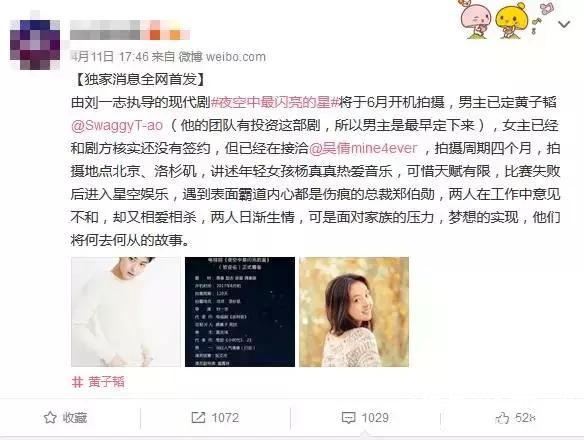Open the blurred username profile link
The width and height of the screenshot is (584, 440).
[130, 30]
